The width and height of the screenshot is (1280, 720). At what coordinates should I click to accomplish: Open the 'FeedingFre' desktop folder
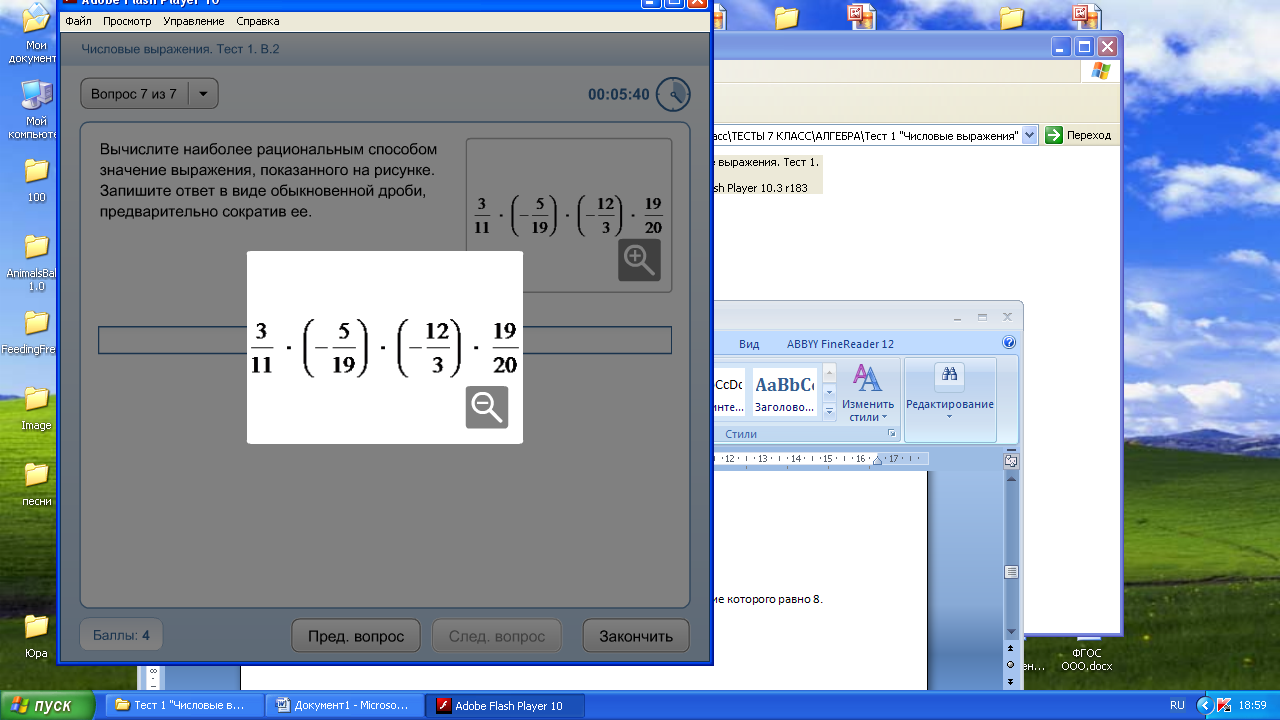pos(36,332)
